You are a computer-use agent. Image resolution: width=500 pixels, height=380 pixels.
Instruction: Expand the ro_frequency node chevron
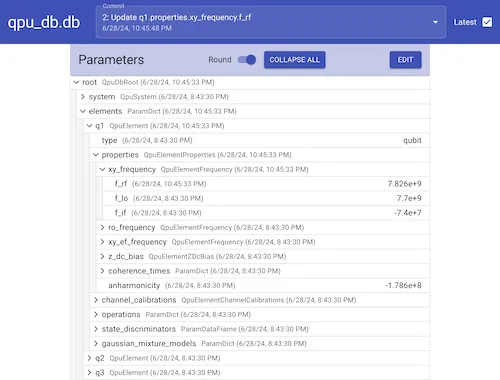(102, 227)
